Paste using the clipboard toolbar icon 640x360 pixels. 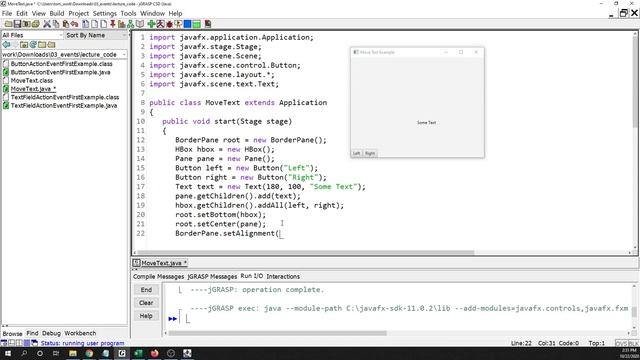pyautogui.click(x=66, y=24)
